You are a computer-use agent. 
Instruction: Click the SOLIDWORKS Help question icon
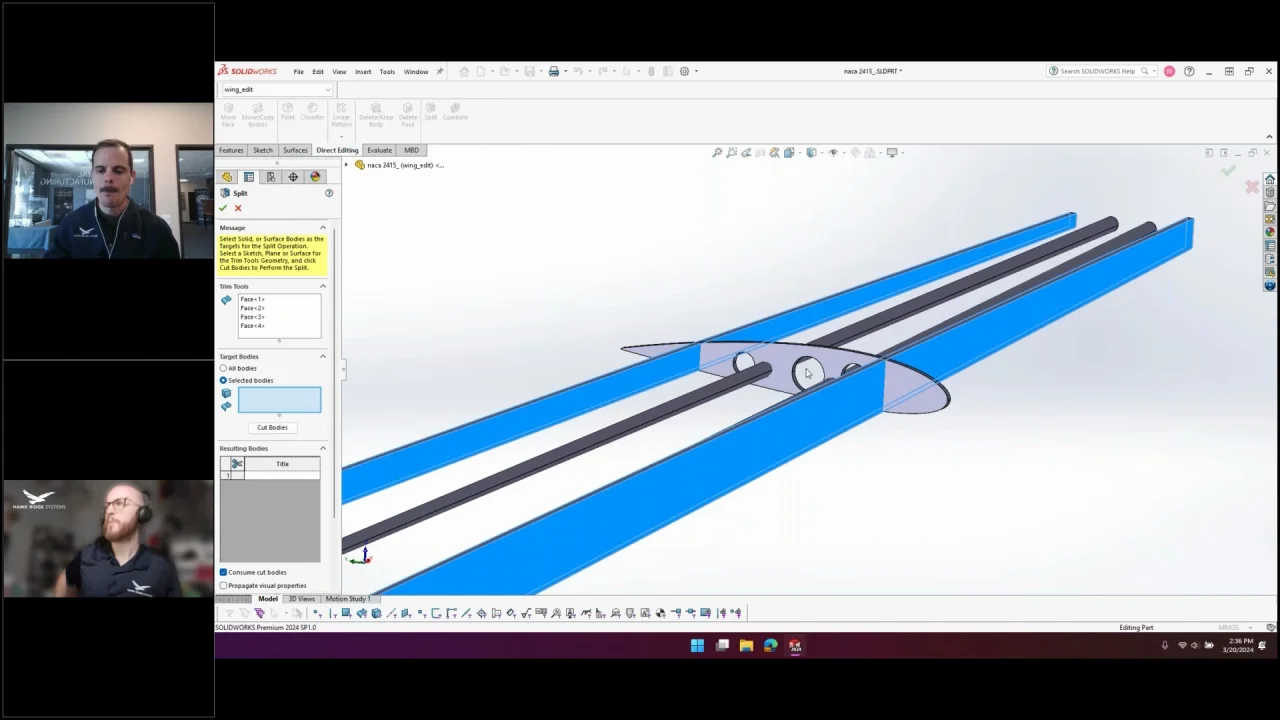pyautogui.click(x=1189, y=71)
